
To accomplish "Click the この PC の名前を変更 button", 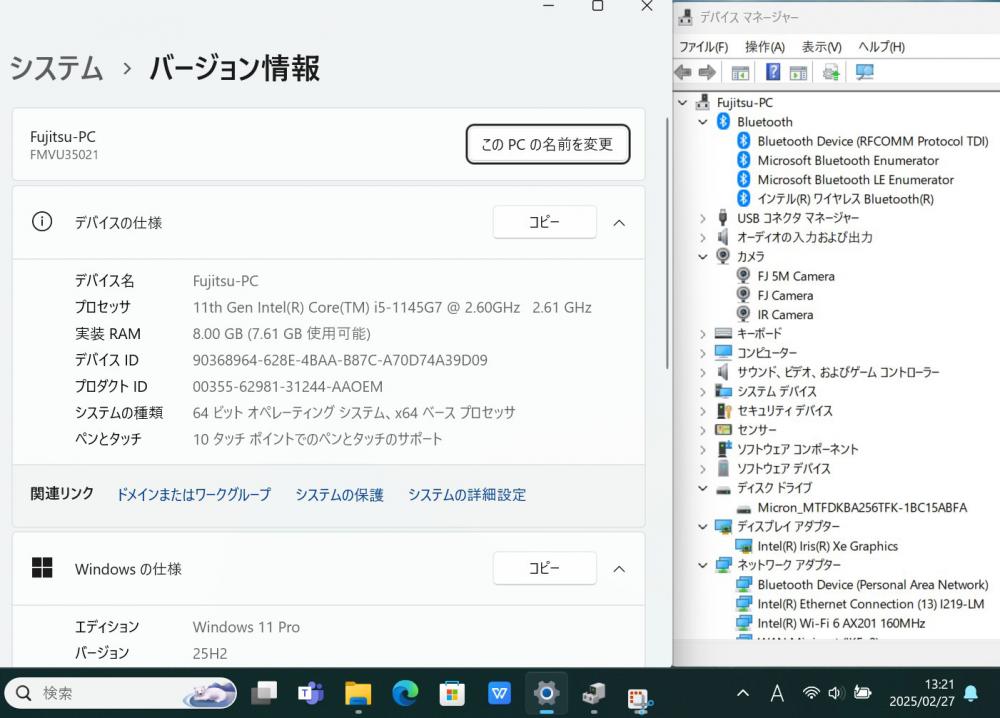I will coord(547,145).
